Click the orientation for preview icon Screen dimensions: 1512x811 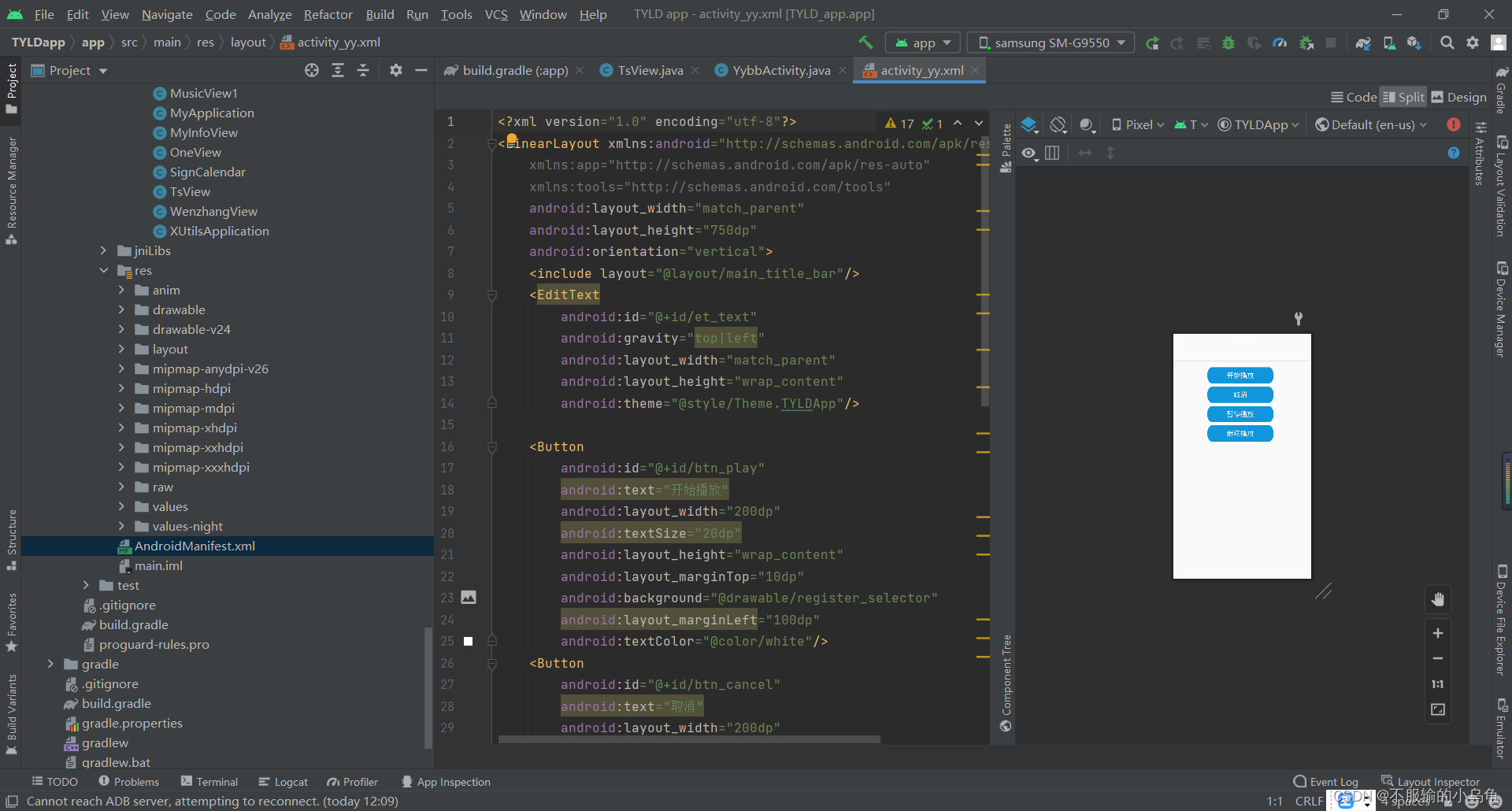1058,125
